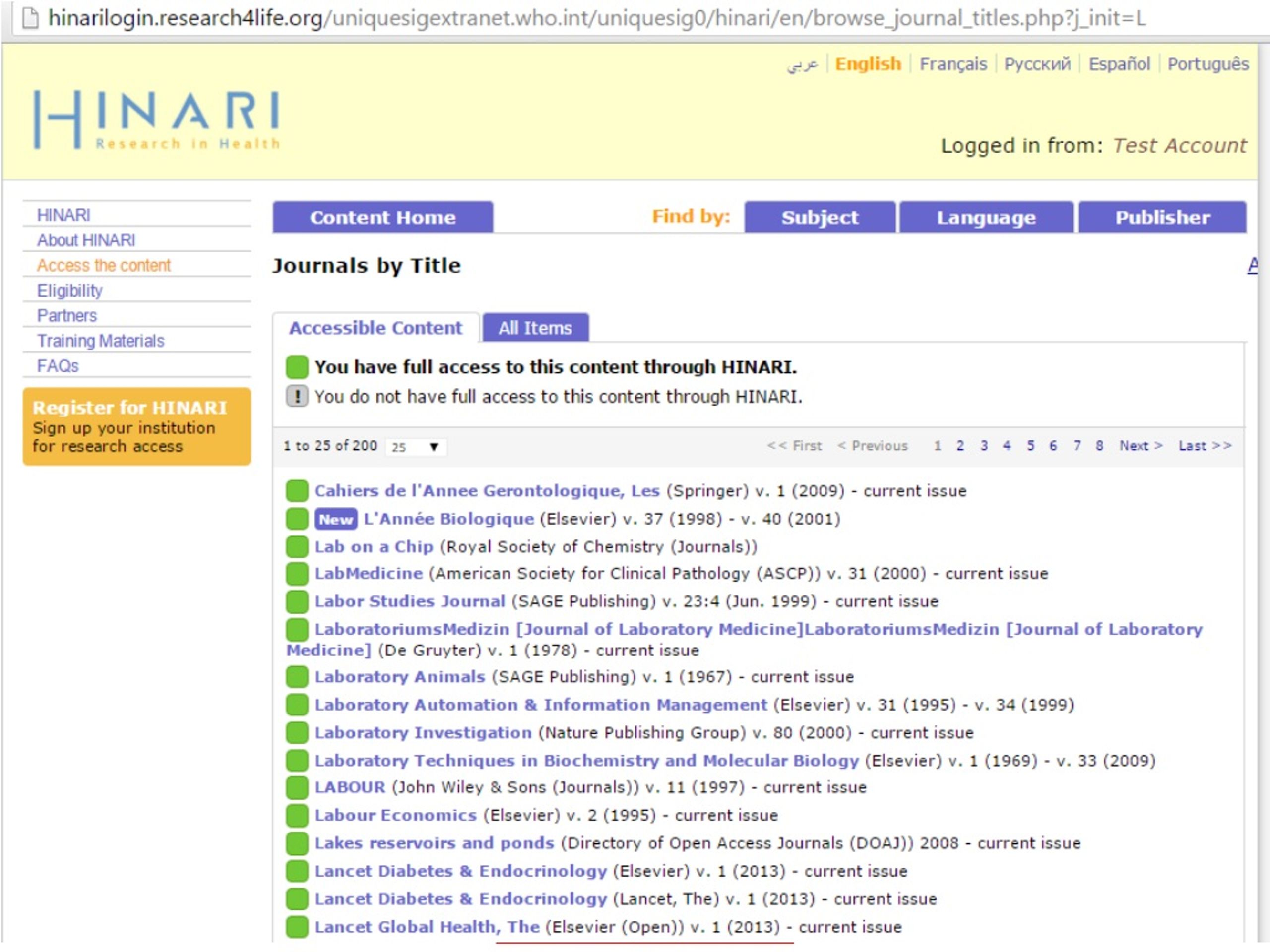1270x952 pixels.
Task: Switch language to Arabic
Action: 802,64
